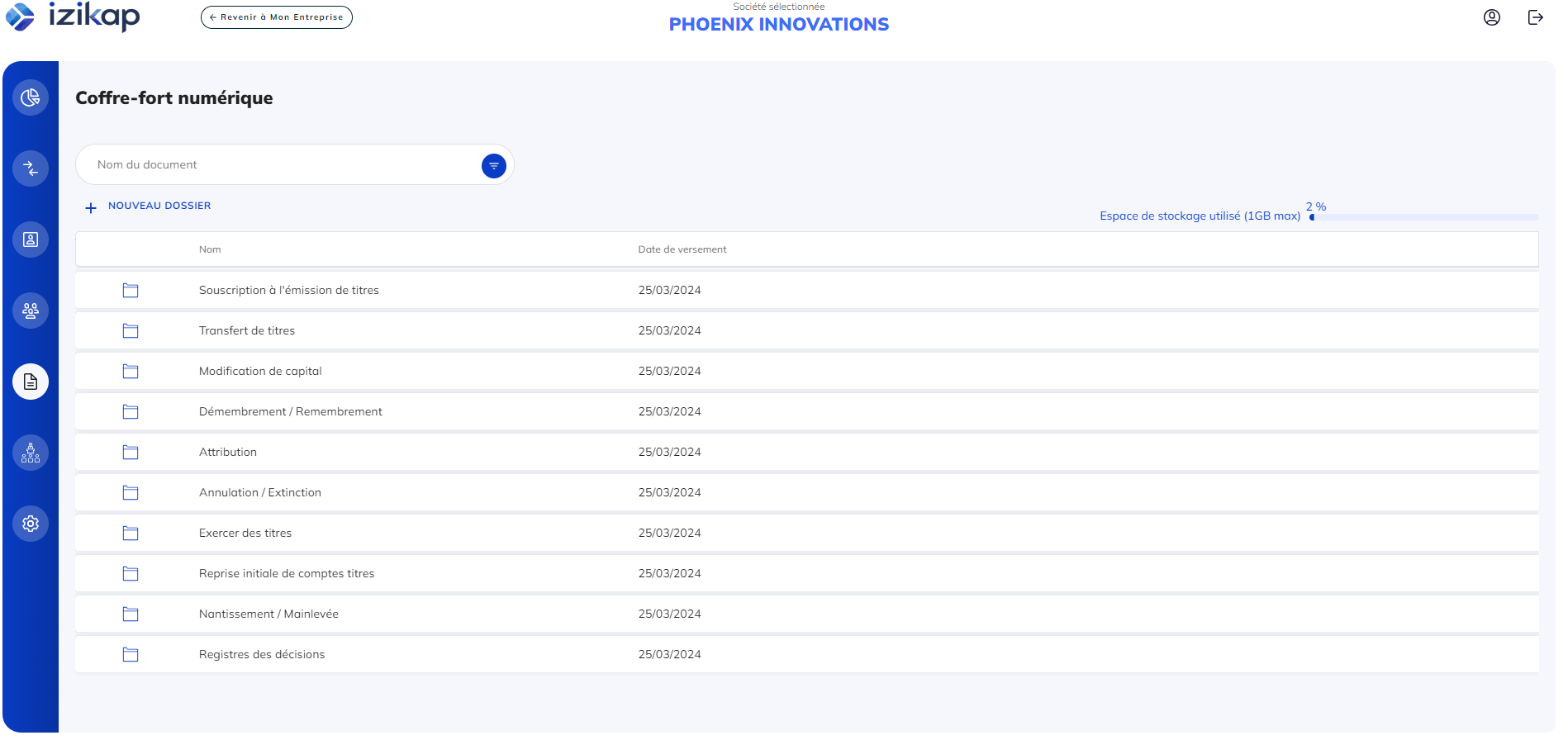
Task: Click the storage usage progress bar
Action: point(1423,217)
